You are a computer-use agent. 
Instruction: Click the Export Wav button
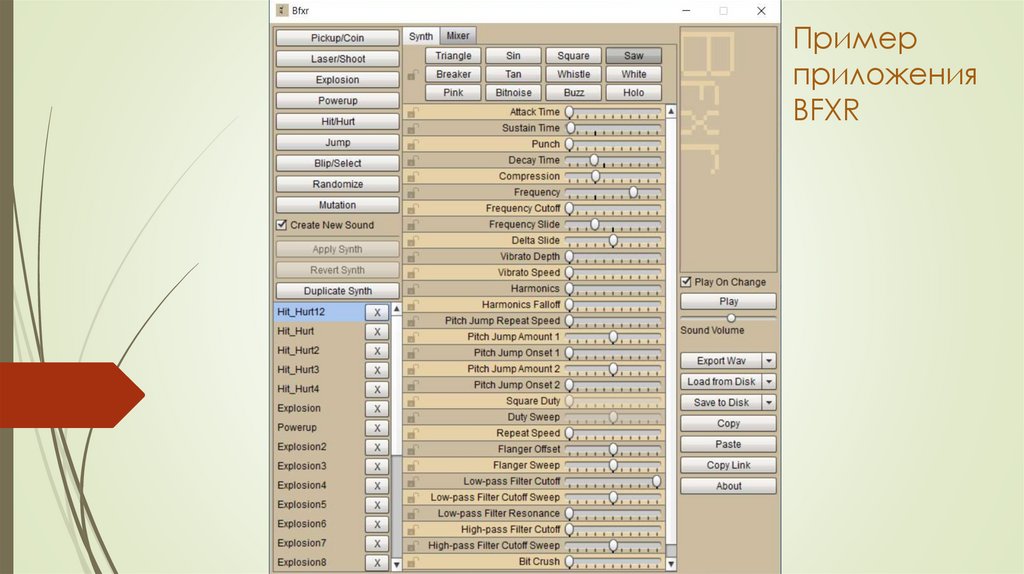click(721, 361)
